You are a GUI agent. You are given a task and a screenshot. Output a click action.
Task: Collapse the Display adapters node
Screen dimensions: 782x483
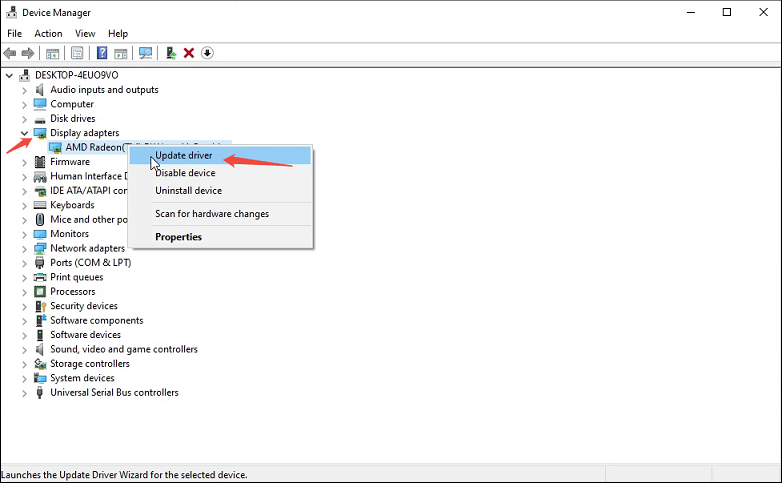coord(24,133)
